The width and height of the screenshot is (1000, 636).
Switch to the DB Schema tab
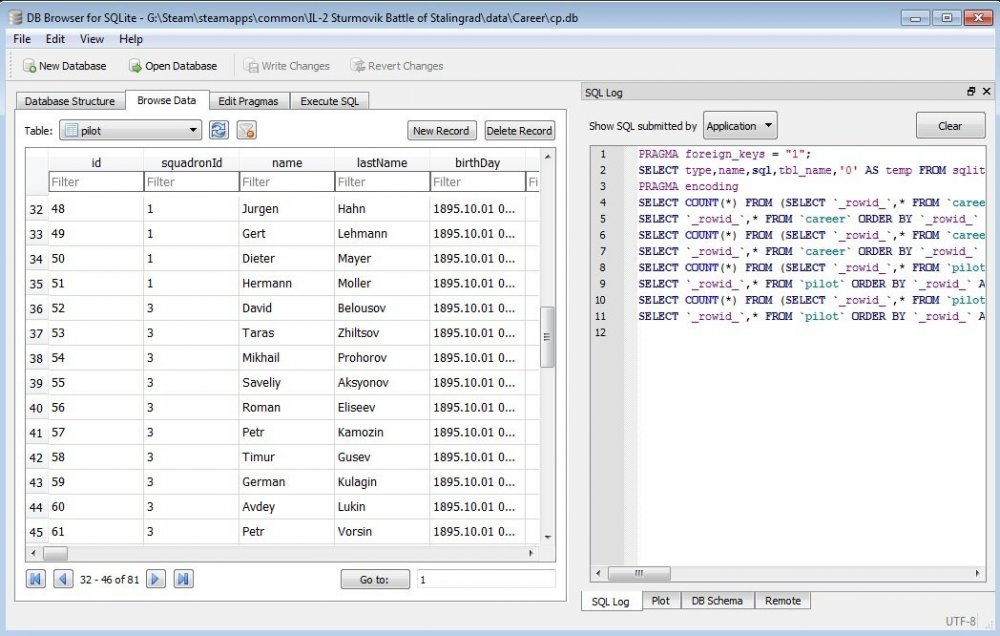point(717,600)
